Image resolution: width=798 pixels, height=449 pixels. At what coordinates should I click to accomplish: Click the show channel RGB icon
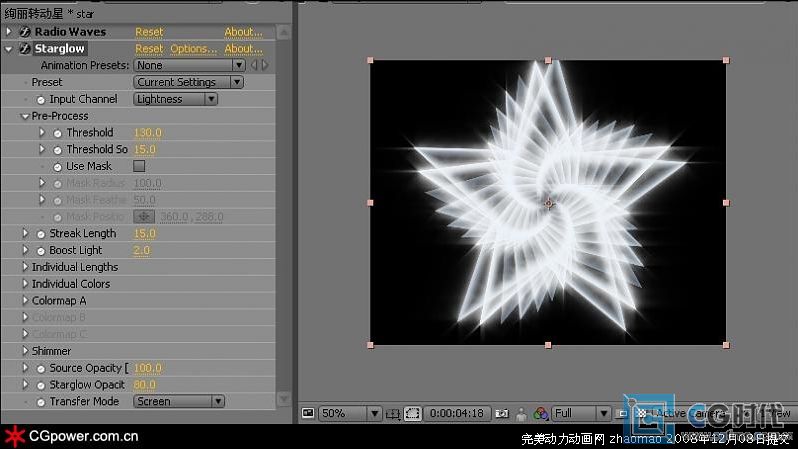tap(540, 413)
